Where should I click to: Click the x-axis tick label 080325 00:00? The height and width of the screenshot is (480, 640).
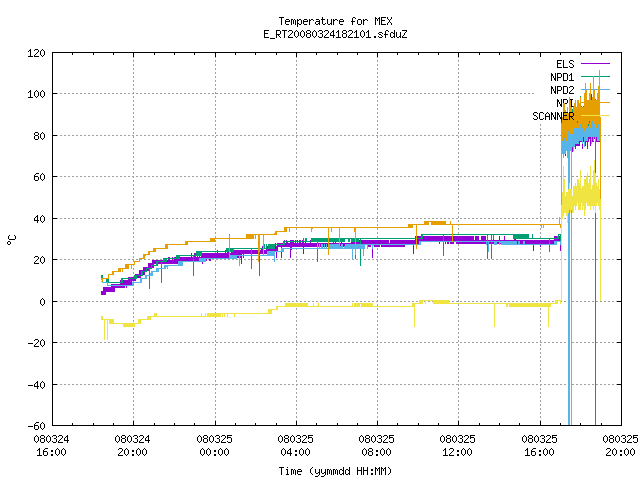pyautogui.click(x=214, y=446)
